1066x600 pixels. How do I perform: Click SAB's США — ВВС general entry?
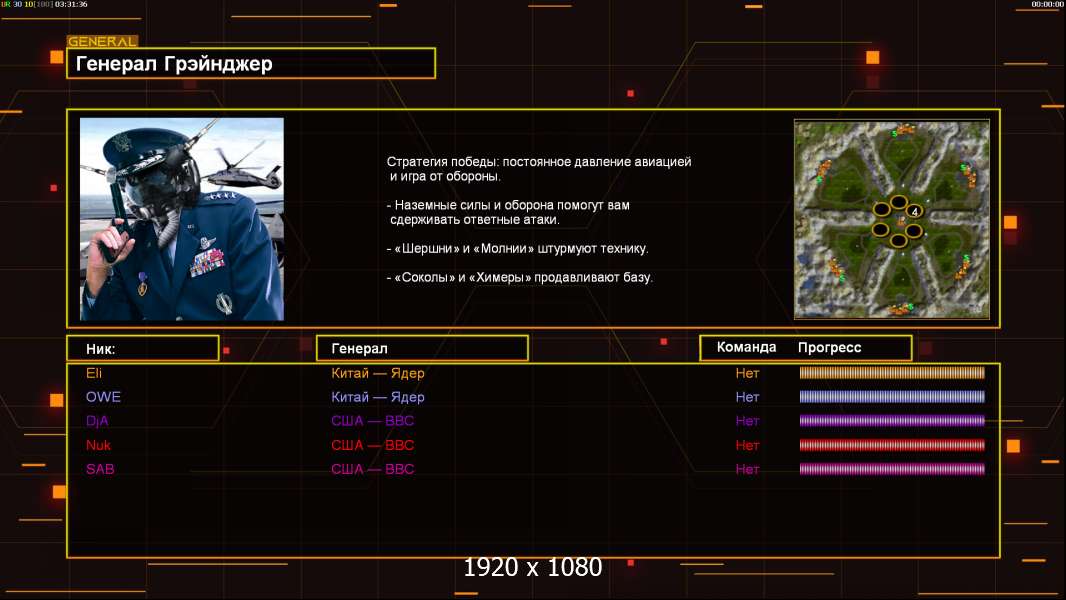coord(373,469)
